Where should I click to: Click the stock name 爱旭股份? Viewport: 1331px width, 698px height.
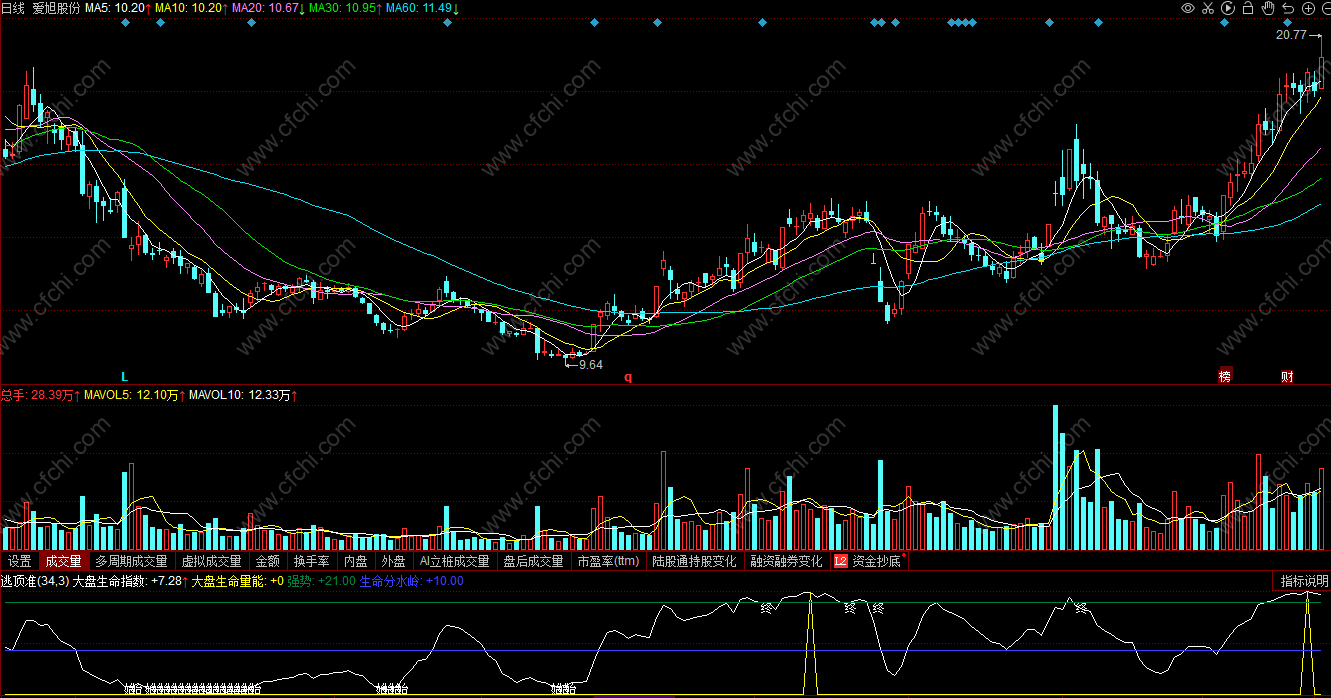57,8
